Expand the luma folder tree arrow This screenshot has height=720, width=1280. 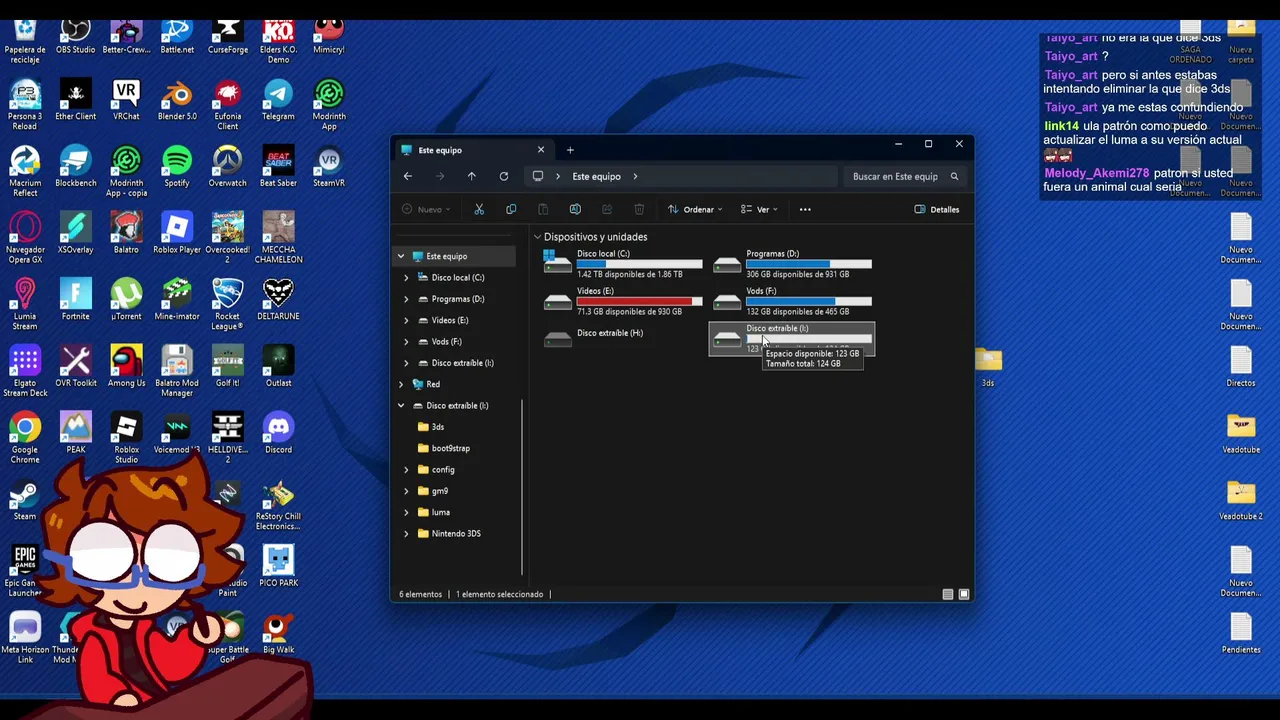point(406,512)
